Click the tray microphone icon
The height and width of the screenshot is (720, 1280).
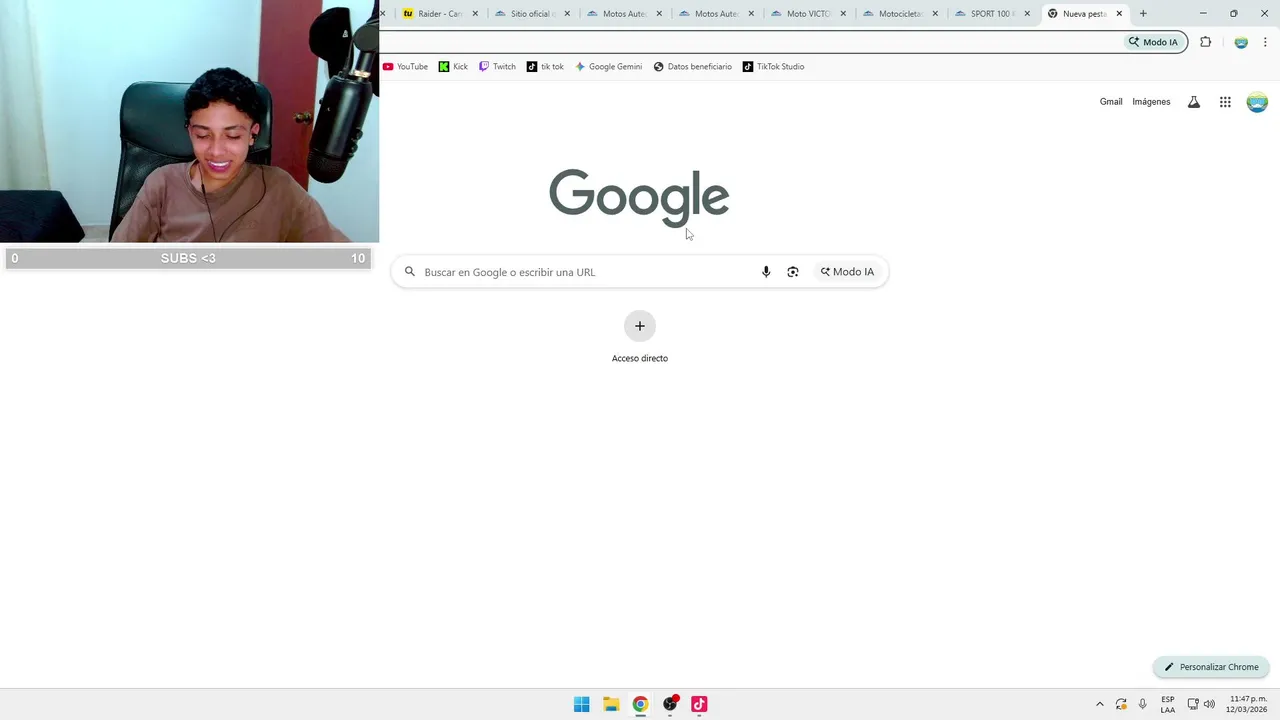point(1143,704)
